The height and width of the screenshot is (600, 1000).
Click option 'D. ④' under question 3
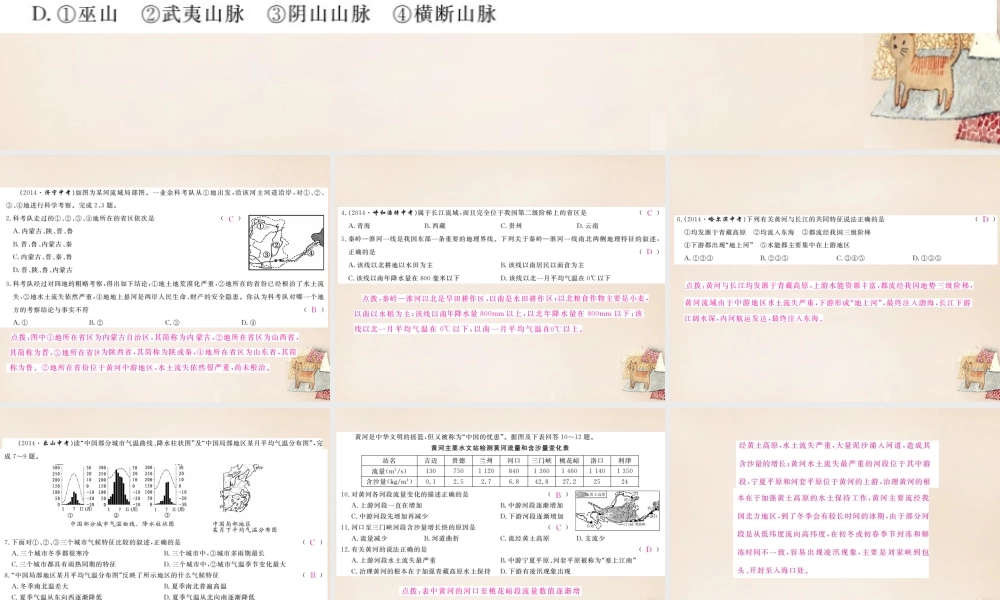pyautogui.click(x=249, y=322)
